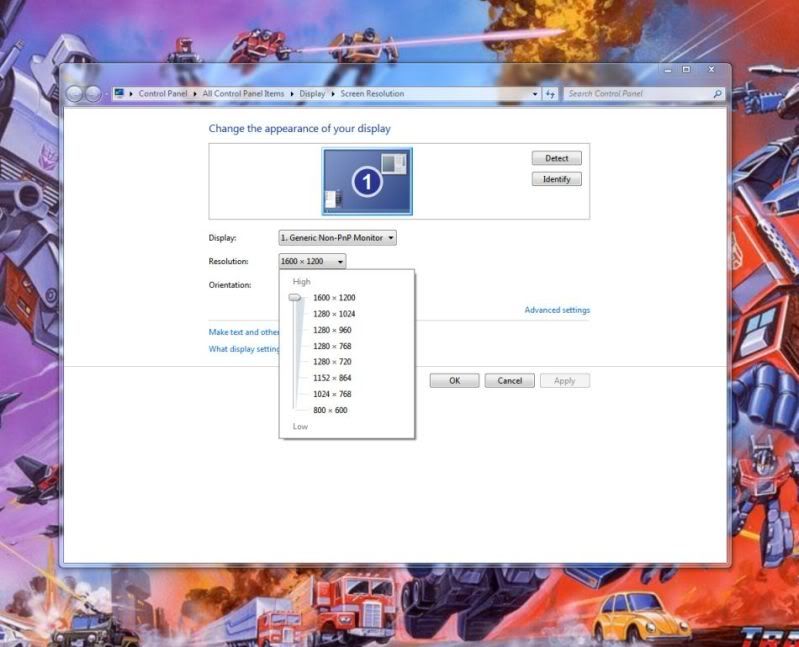This screenshot has height=647, width=799.
Task: Choose 1280 × 720 resolution
Action: click(x=332, y=362)
